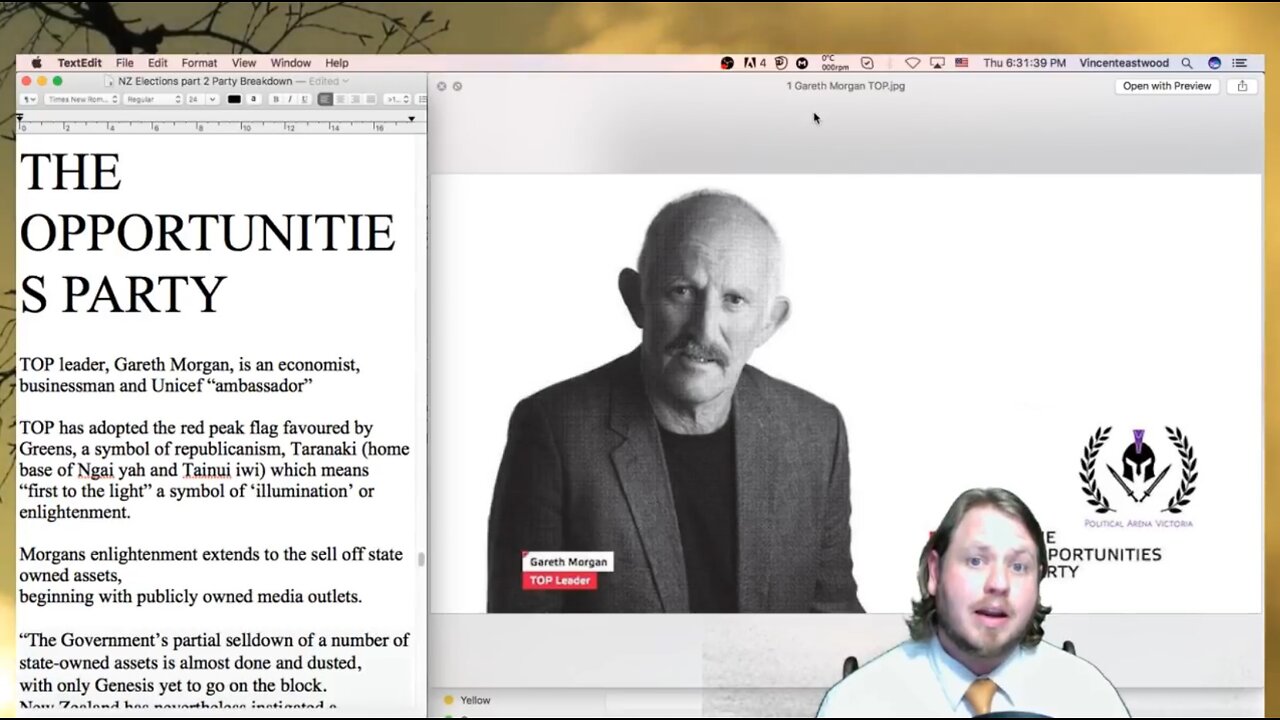Click the Gareth Morgan name label on image
Screen dimensions: 1280x720
tap(568, 562)
